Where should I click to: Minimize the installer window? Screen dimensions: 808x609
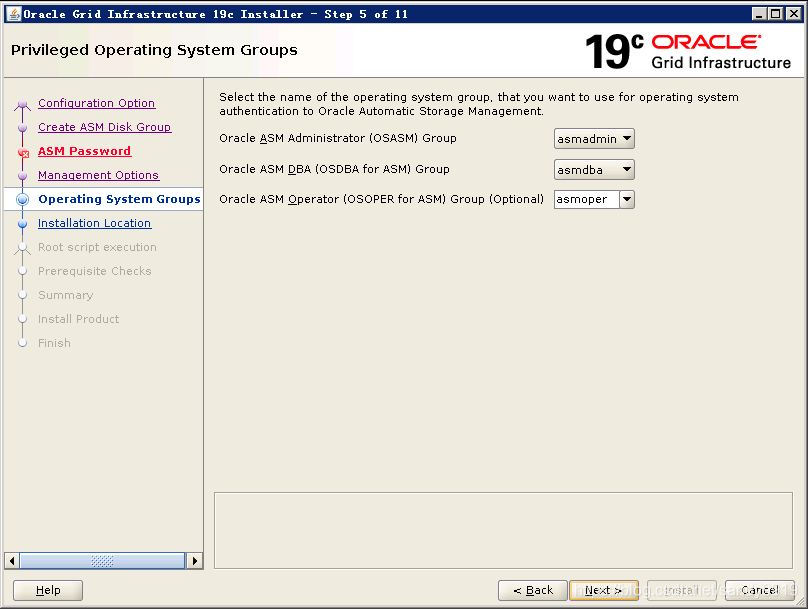[x=759, y=14]
